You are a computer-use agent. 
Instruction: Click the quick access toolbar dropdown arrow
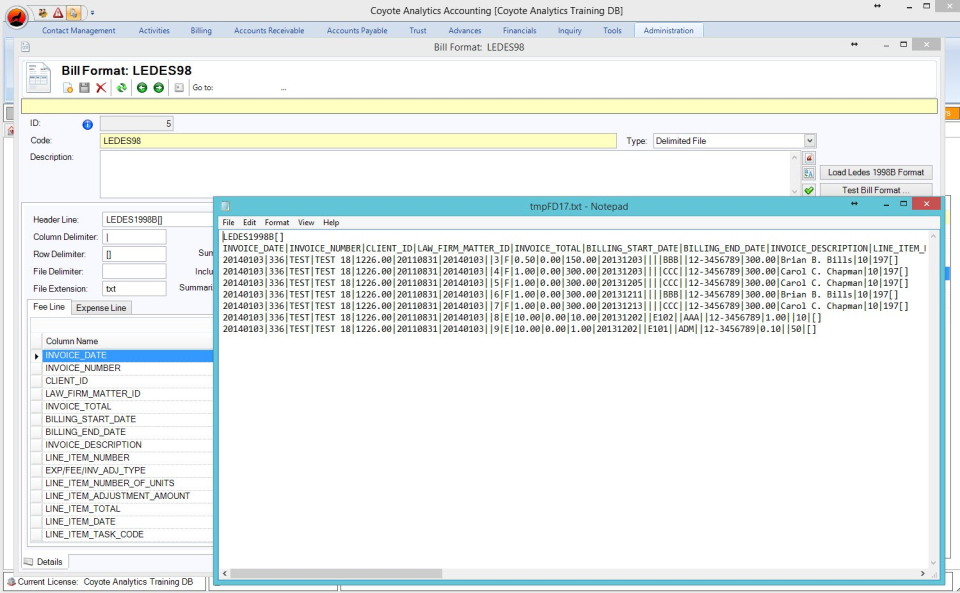[92, 11]
